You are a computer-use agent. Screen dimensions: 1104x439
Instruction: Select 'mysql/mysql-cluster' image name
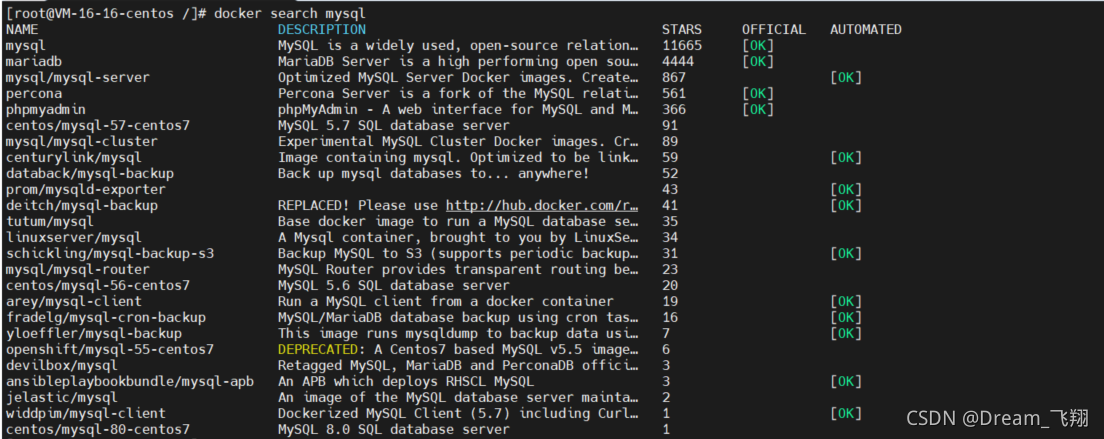[x=81, y=141]
